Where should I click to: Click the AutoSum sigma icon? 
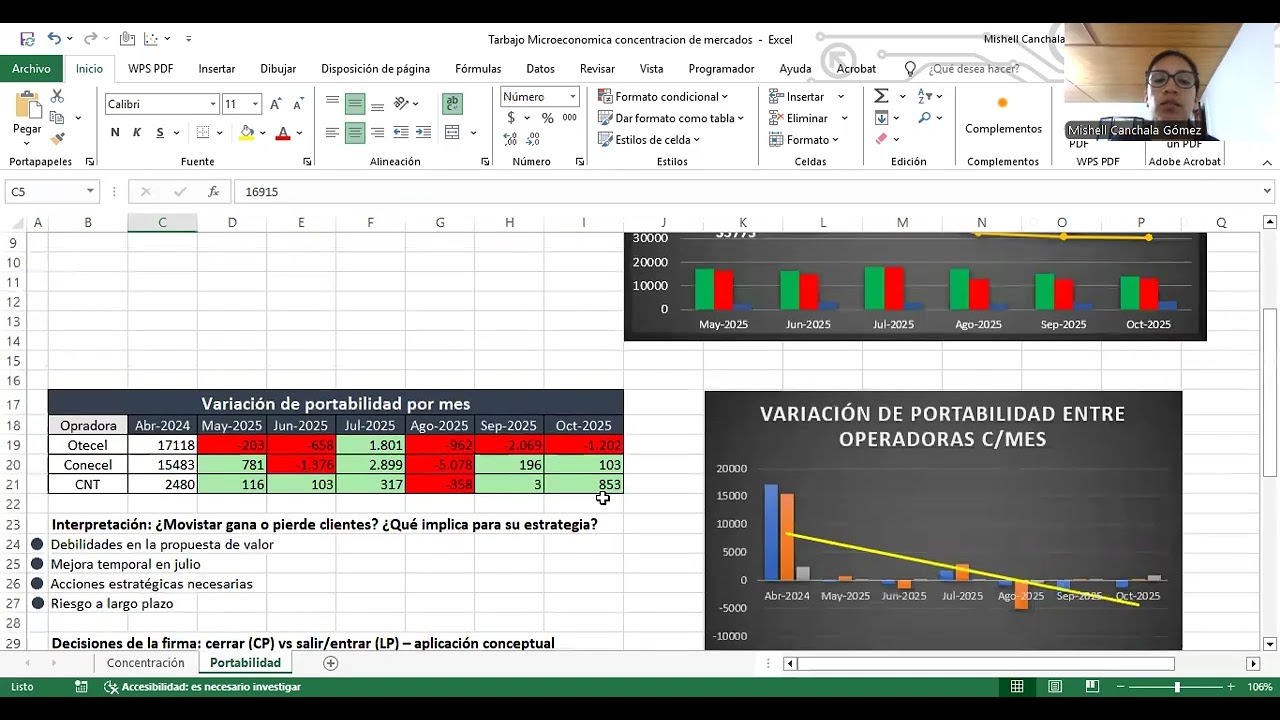881,96
